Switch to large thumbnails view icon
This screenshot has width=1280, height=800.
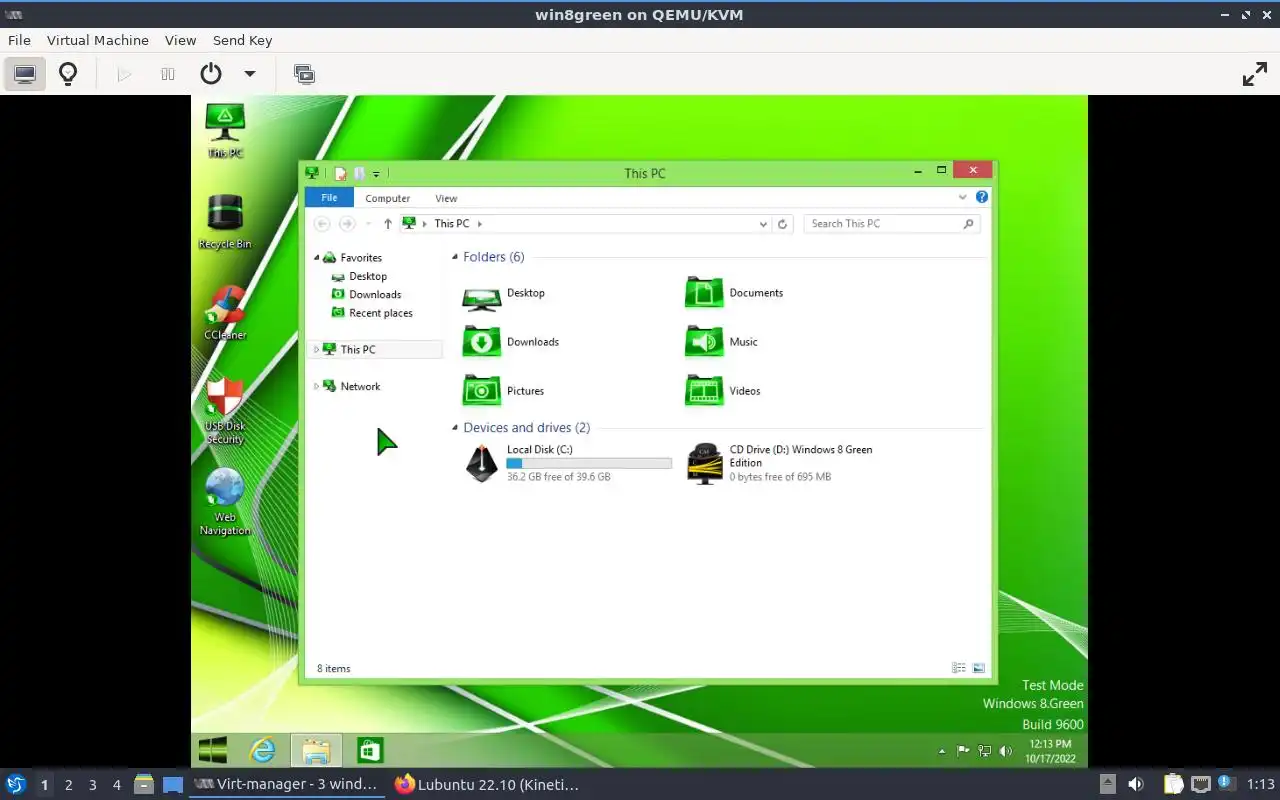pyautogui.click(x=978, y=668)
